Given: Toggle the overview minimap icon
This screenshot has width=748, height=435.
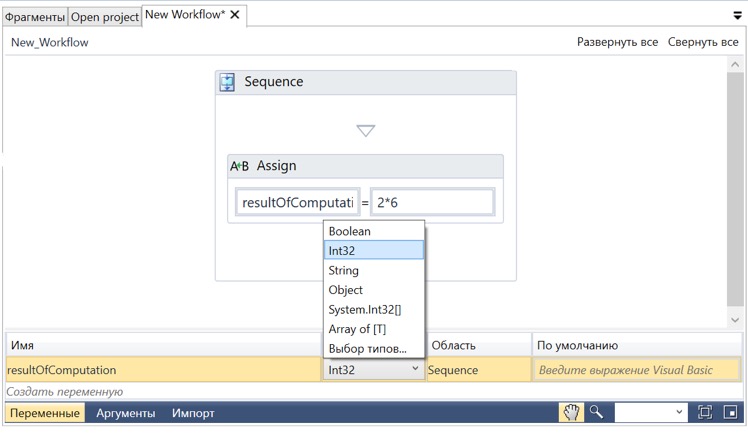Looking at the screenshot, I should pos(731,412).
